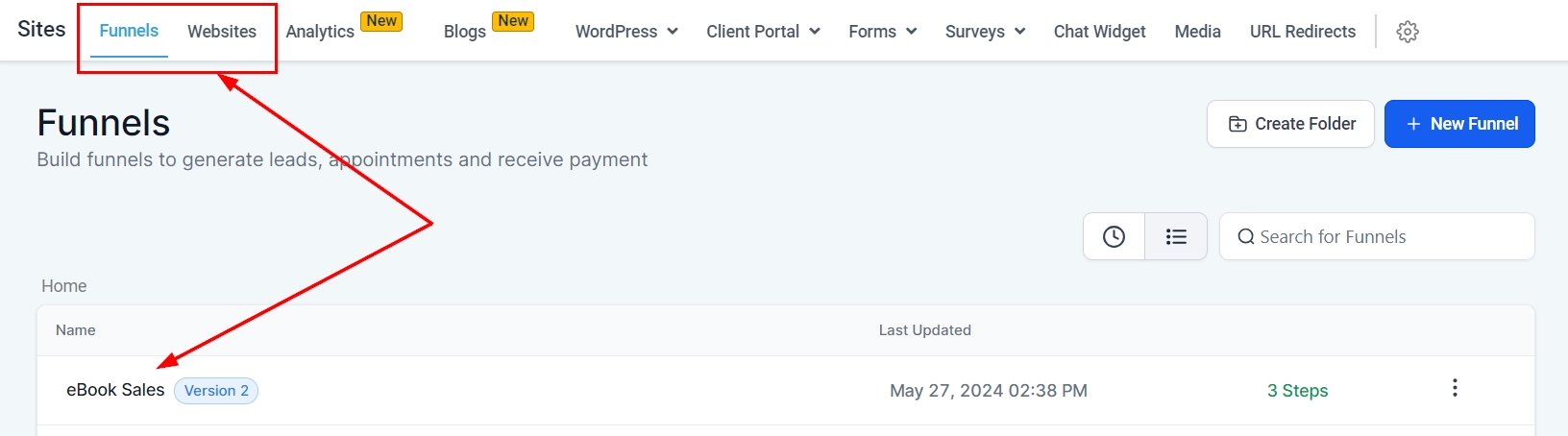1568x436 pixels.
Task: Open the Sites settings gear icon
Action: click(x=1408, y=32)
